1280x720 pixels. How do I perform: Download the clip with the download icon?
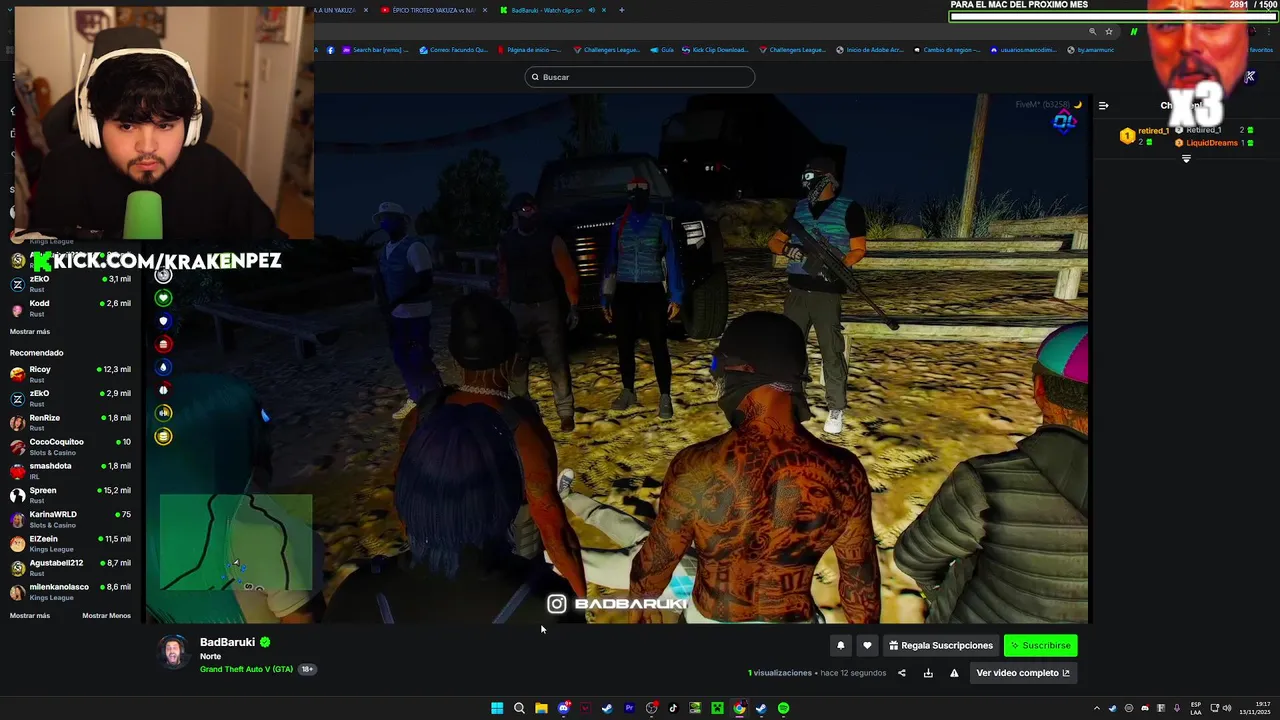tap(928, 673)
